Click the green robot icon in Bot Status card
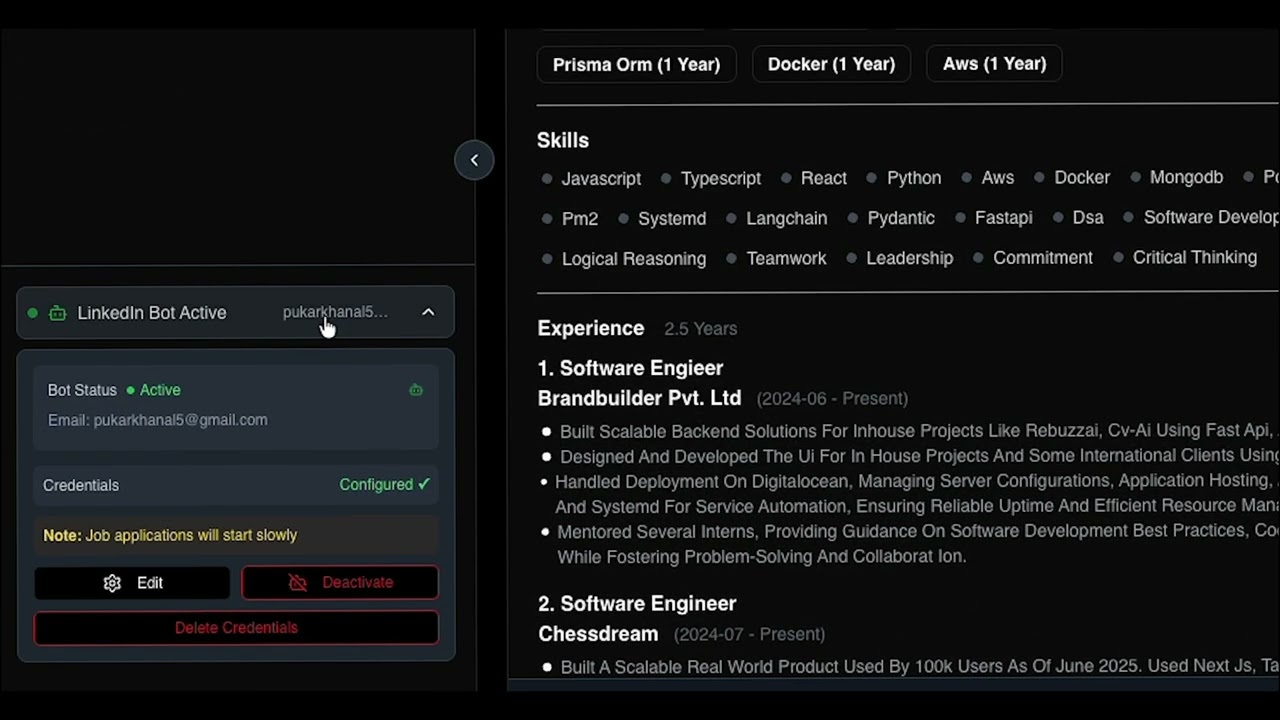The height and width of the screenshot is (720, 1280). (416, 390)
